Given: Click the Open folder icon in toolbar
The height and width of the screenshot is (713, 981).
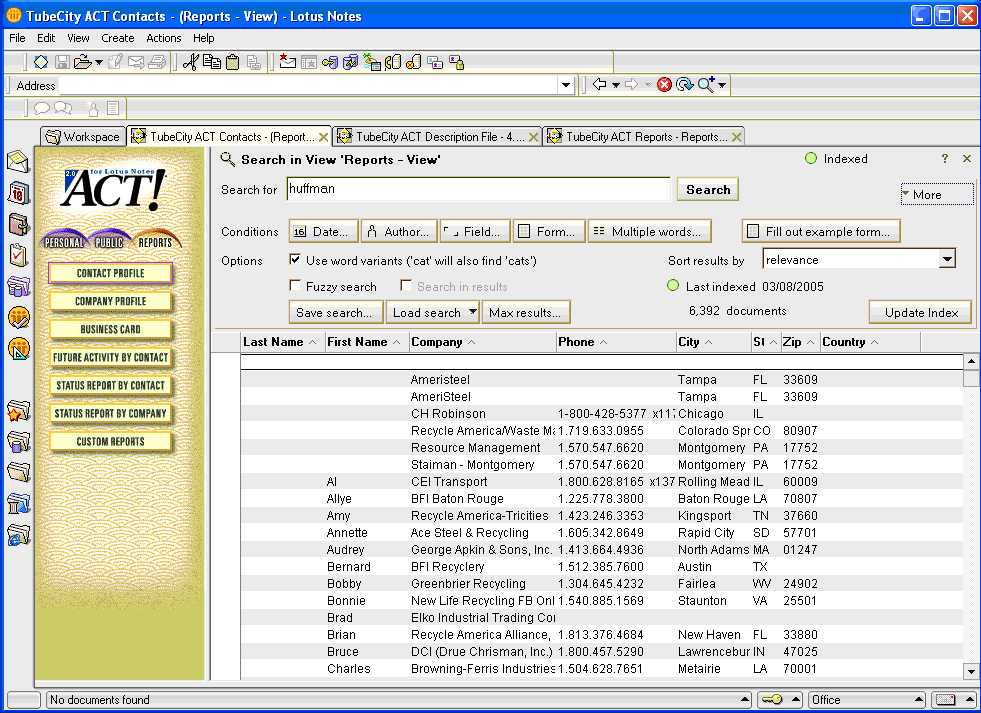Looking at the screenshot, I should pyautogui.click(x=83, y=62).
